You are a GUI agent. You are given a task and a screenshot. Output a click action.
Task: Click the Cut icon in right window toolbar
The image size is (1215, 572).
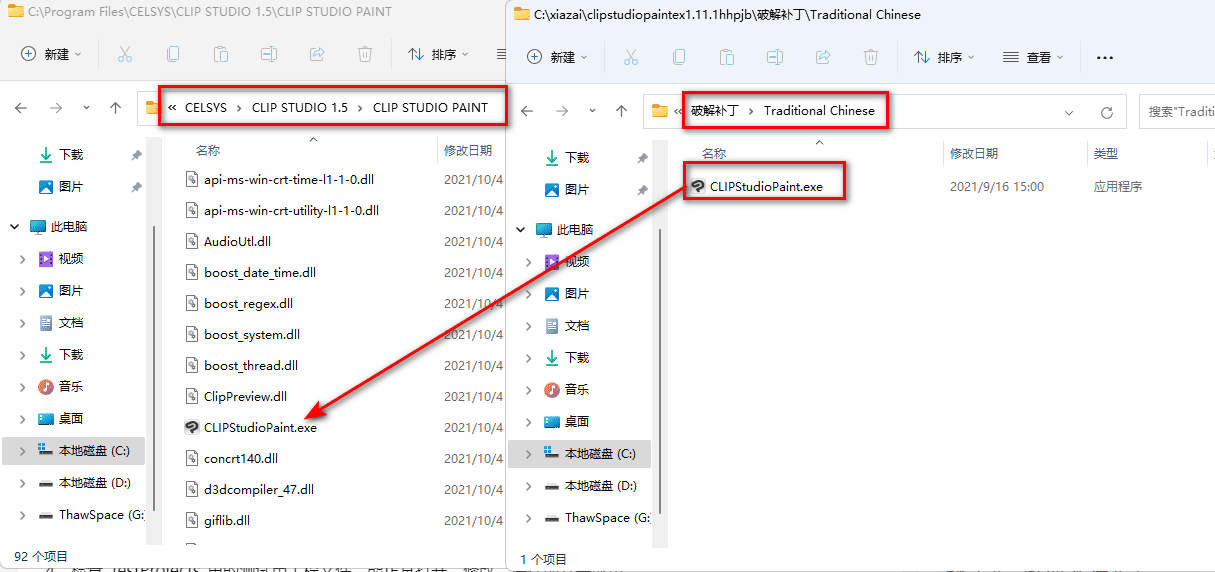(x=631, y=58)
